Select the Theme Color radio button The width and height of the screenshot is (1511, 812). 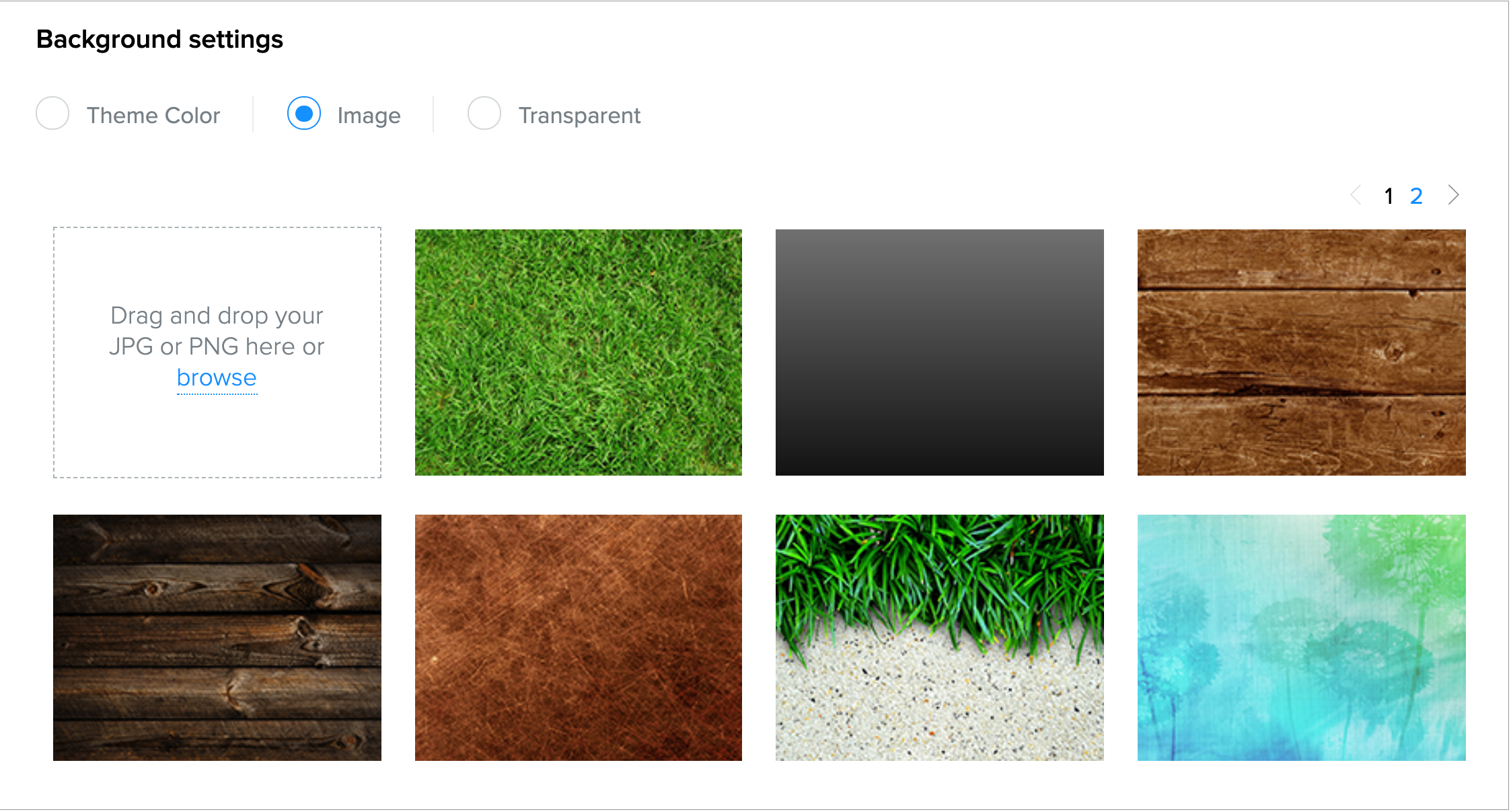pos(52,114)
